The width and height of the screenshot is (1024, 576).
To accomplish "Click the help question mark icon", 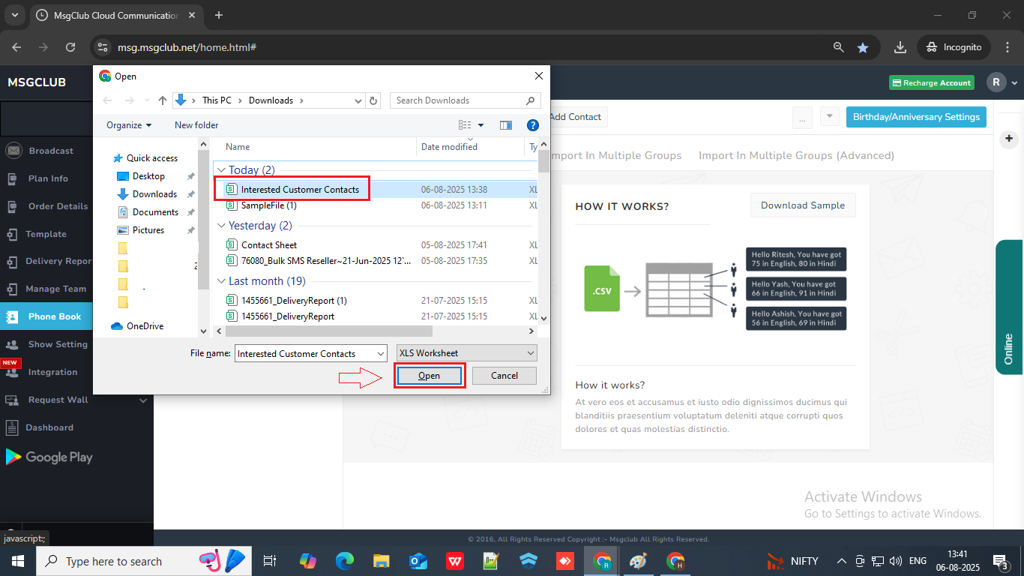I will point(533,125).
